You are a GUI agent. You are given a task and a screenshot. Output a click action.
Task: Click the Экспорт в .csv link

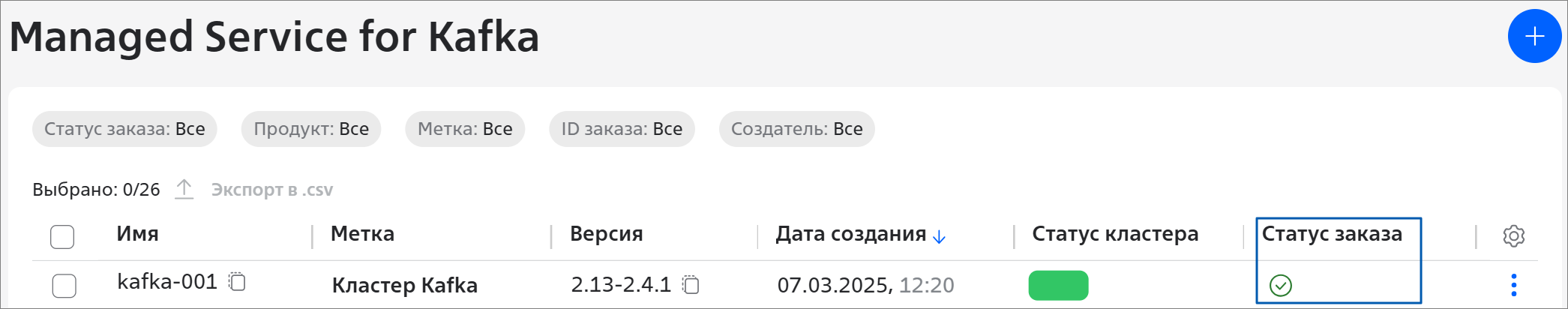[272, 190]
